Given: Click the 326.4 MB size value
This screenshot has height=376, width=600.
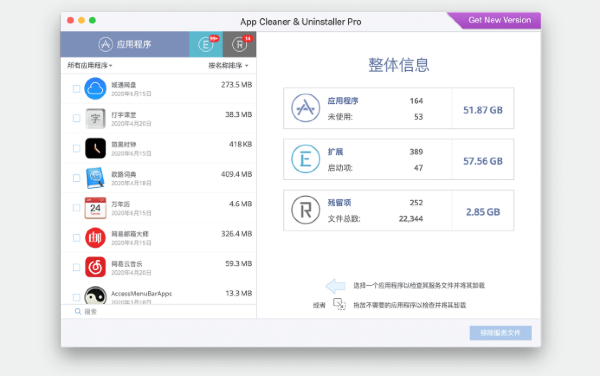Looking at the screenshot, I should coord(236,234).
